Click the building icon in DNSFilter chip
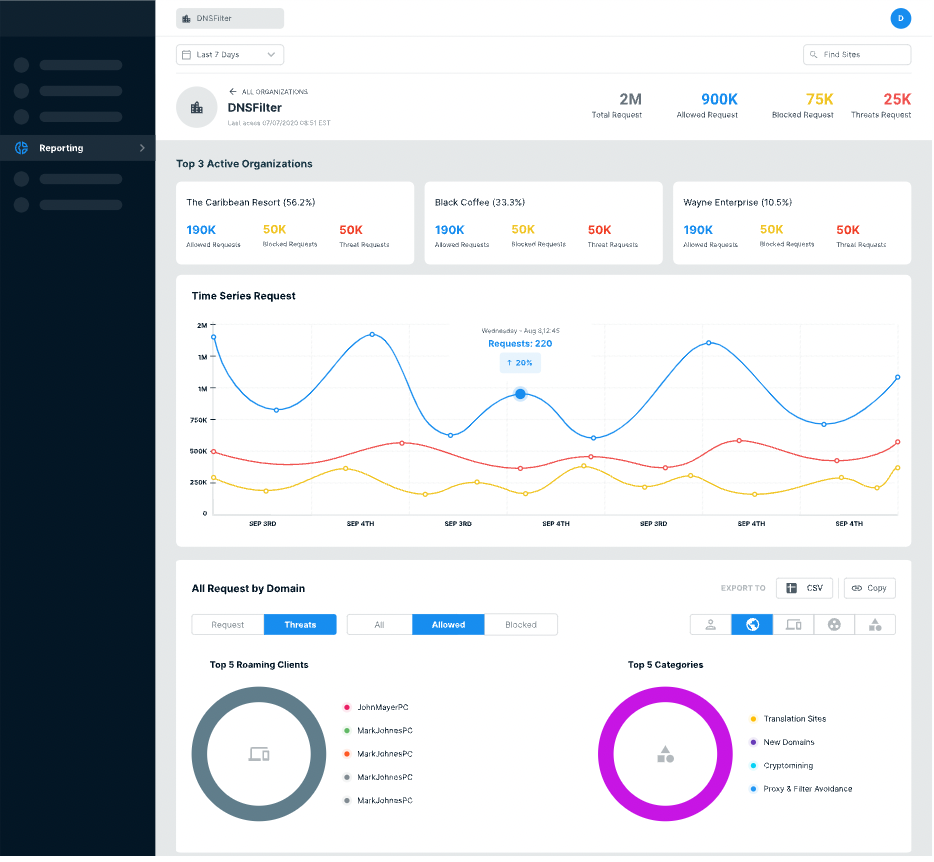Image resolution: width=934 pixels, height=862 pixels. [186, 19]
